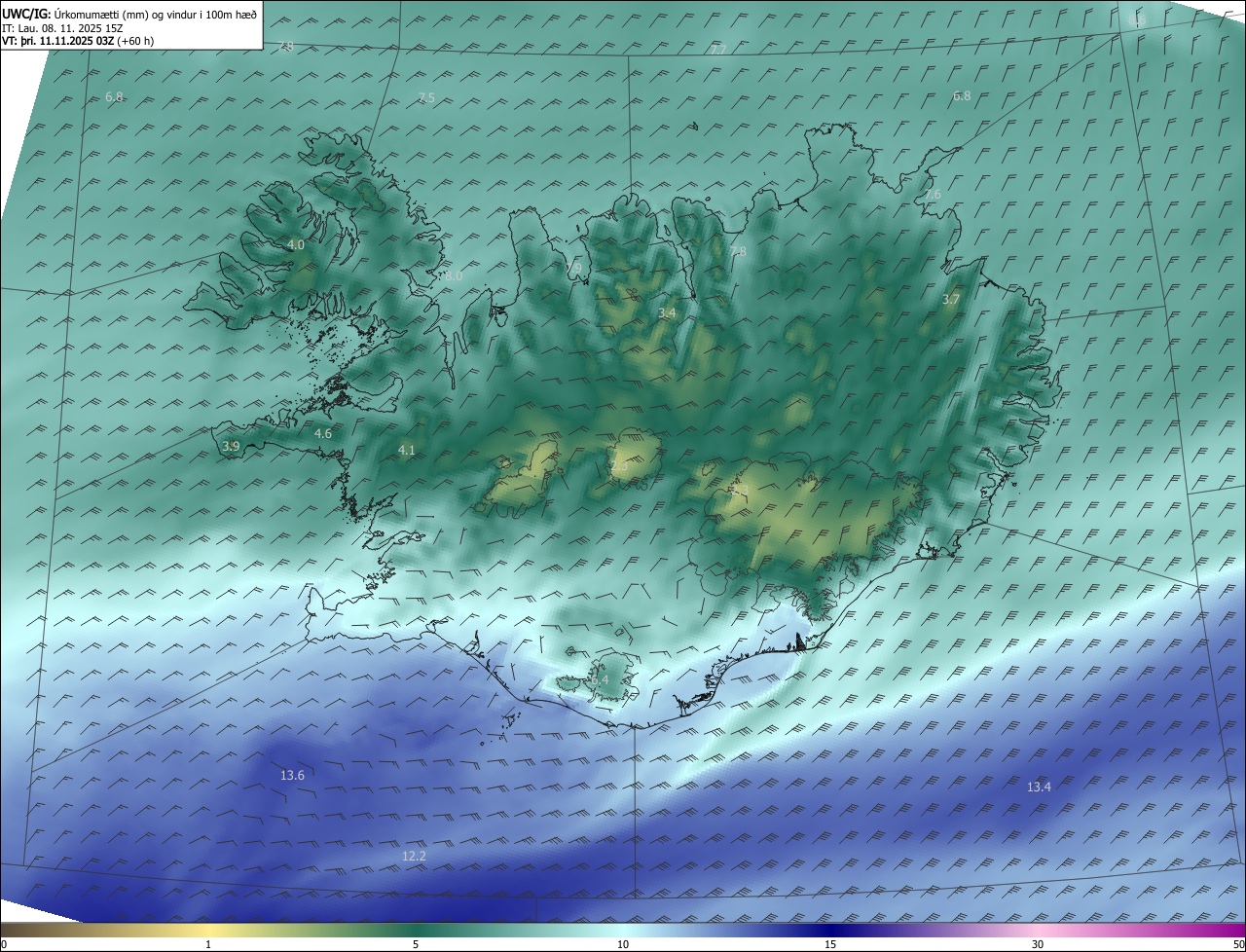Screen dimensions: 1246x952
Task: Click the 7.7 value label
Action: point(718,50)
